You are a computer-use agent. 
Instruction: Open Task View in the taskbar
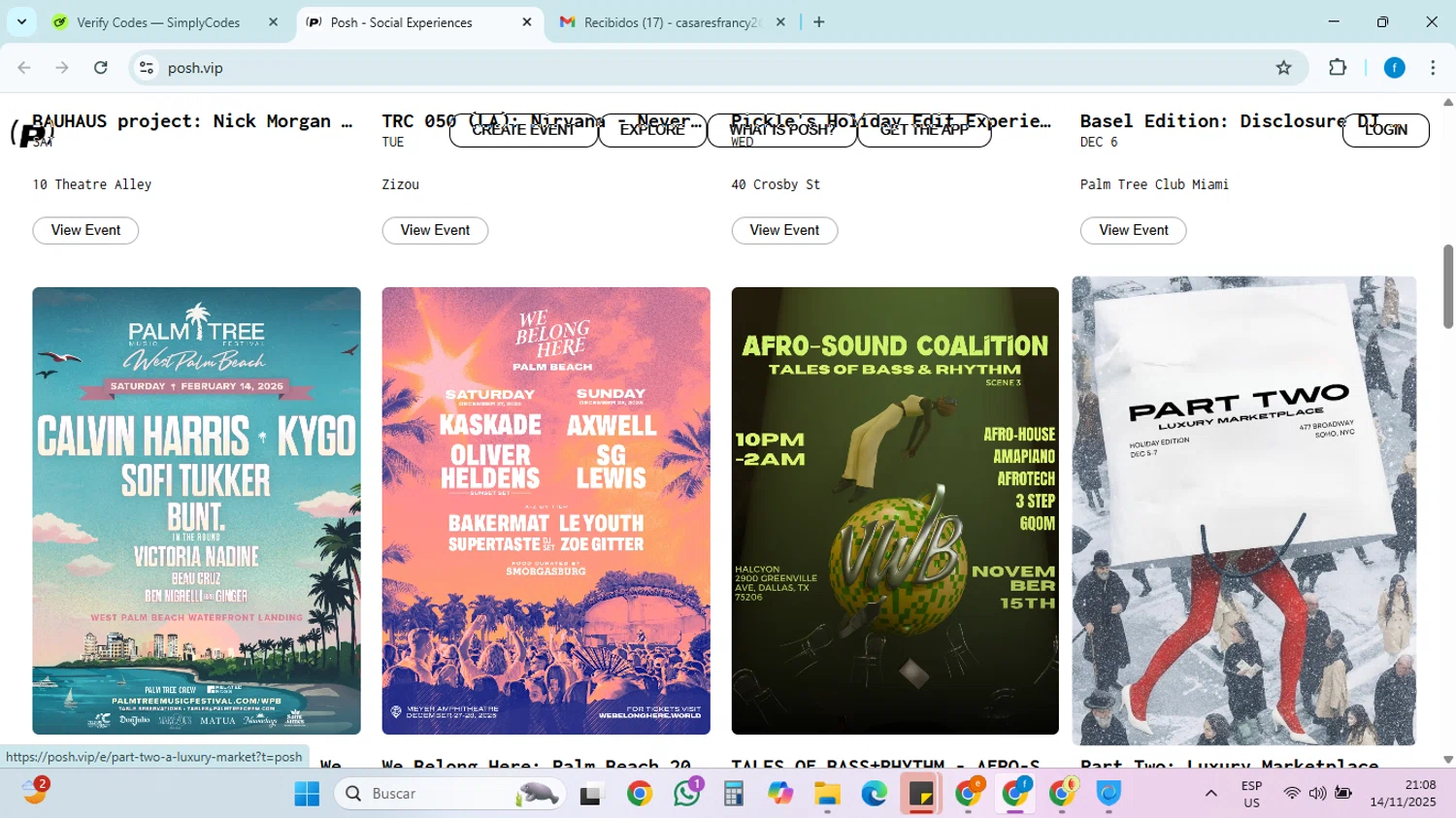coord(591,794)
